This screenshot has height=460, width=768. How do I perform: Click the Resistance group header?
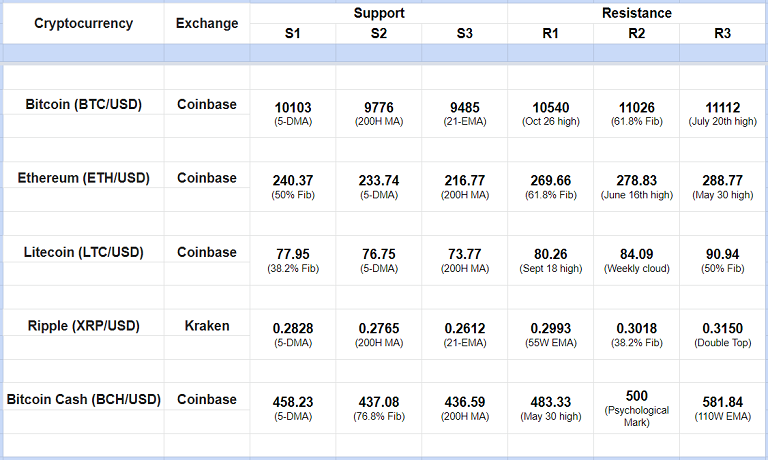point(637,13)
